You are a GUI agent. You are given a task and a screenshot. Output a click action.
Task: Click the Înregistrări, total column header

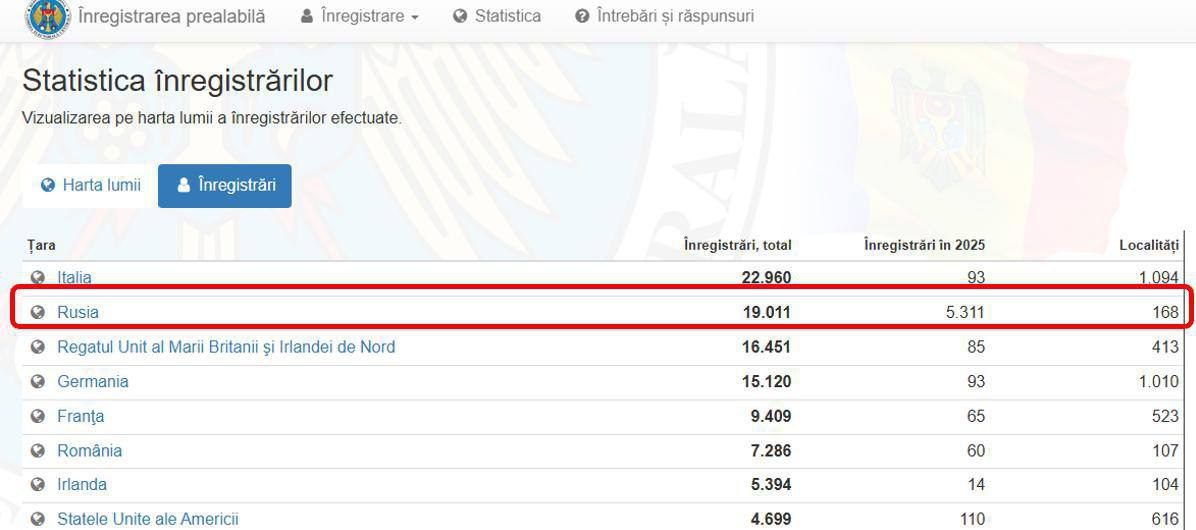[x=737, y=245]
